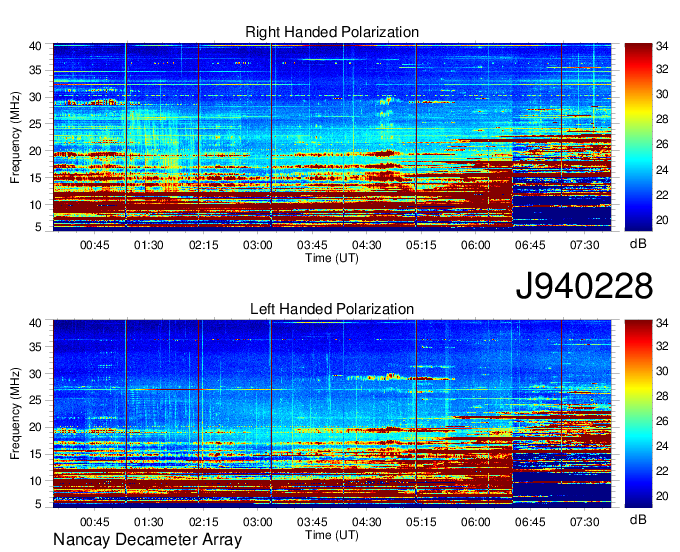This screenshot has width=680, height=552.
Task: Click the 06:45 time tick under right-handed plot
Action: click(530, 245)
